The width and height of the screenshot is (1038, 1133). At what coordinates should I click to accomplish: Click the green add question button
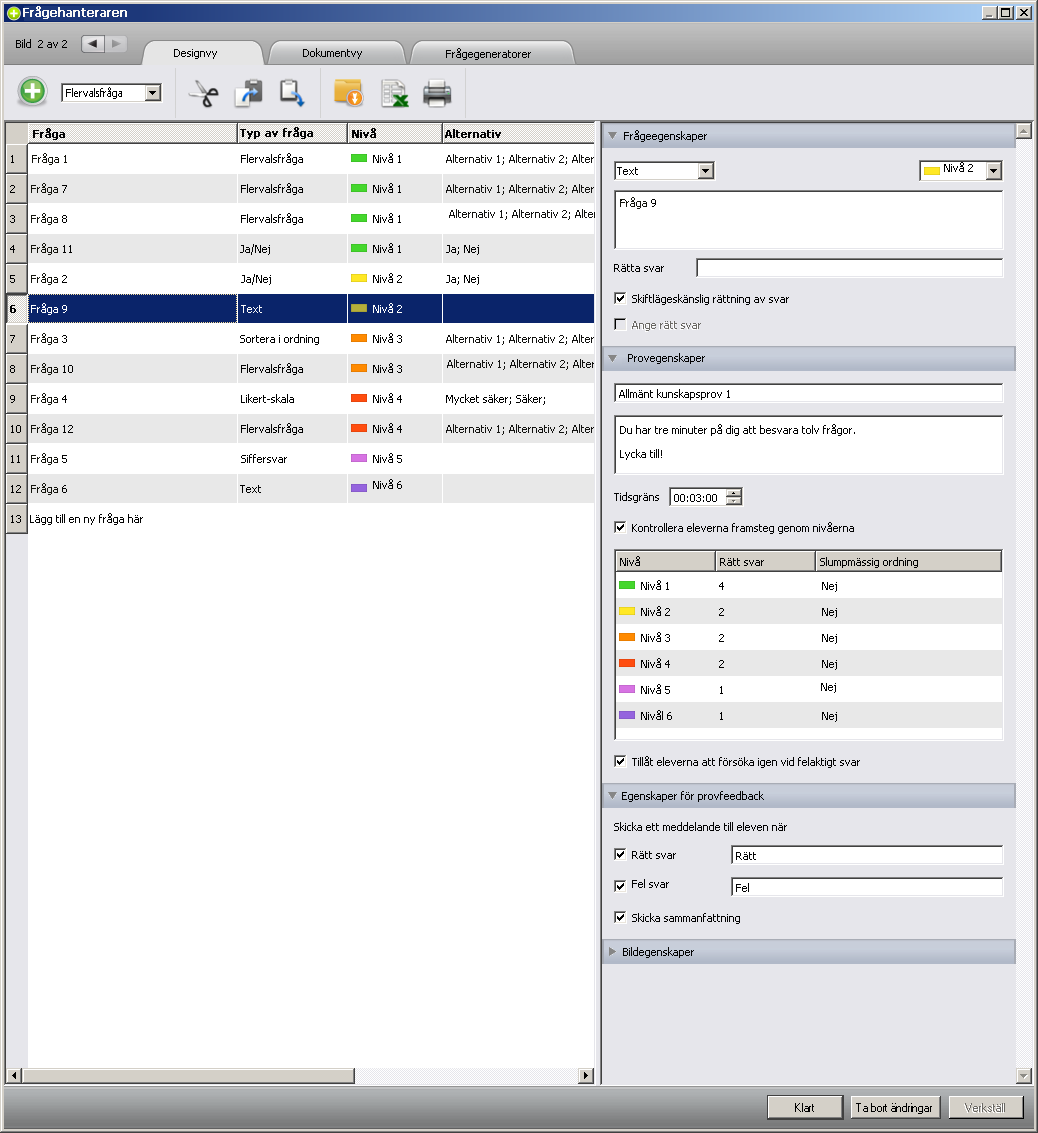33,92
